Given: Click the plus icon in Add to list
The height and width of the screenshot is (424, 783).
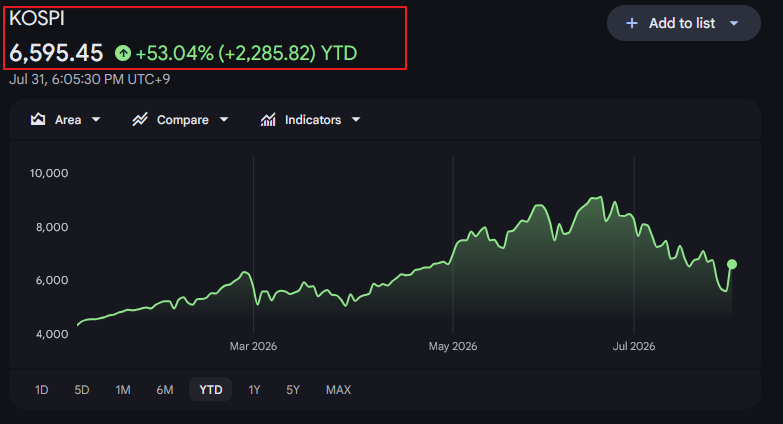Looking at the screenshot, I should (632, 23).
